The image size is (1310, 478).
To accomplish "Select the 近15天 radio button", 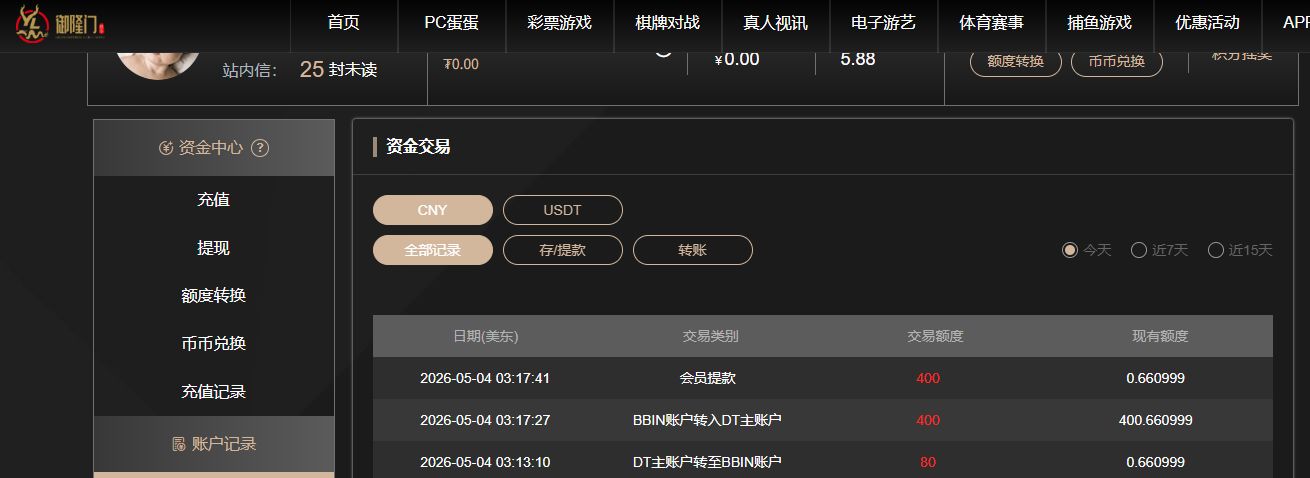I will click(1216, 250).
